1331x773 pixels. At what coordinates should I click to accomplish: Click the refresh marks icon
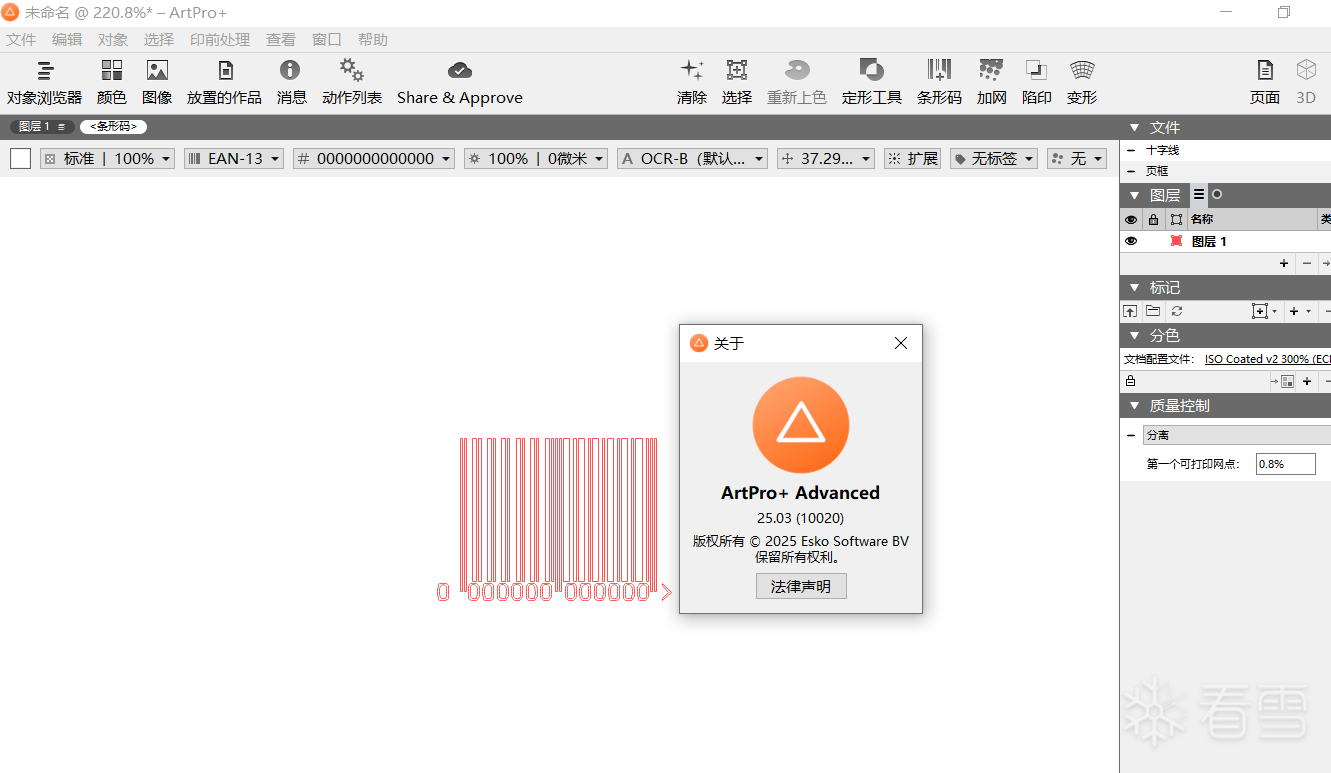pos(1177,312)
